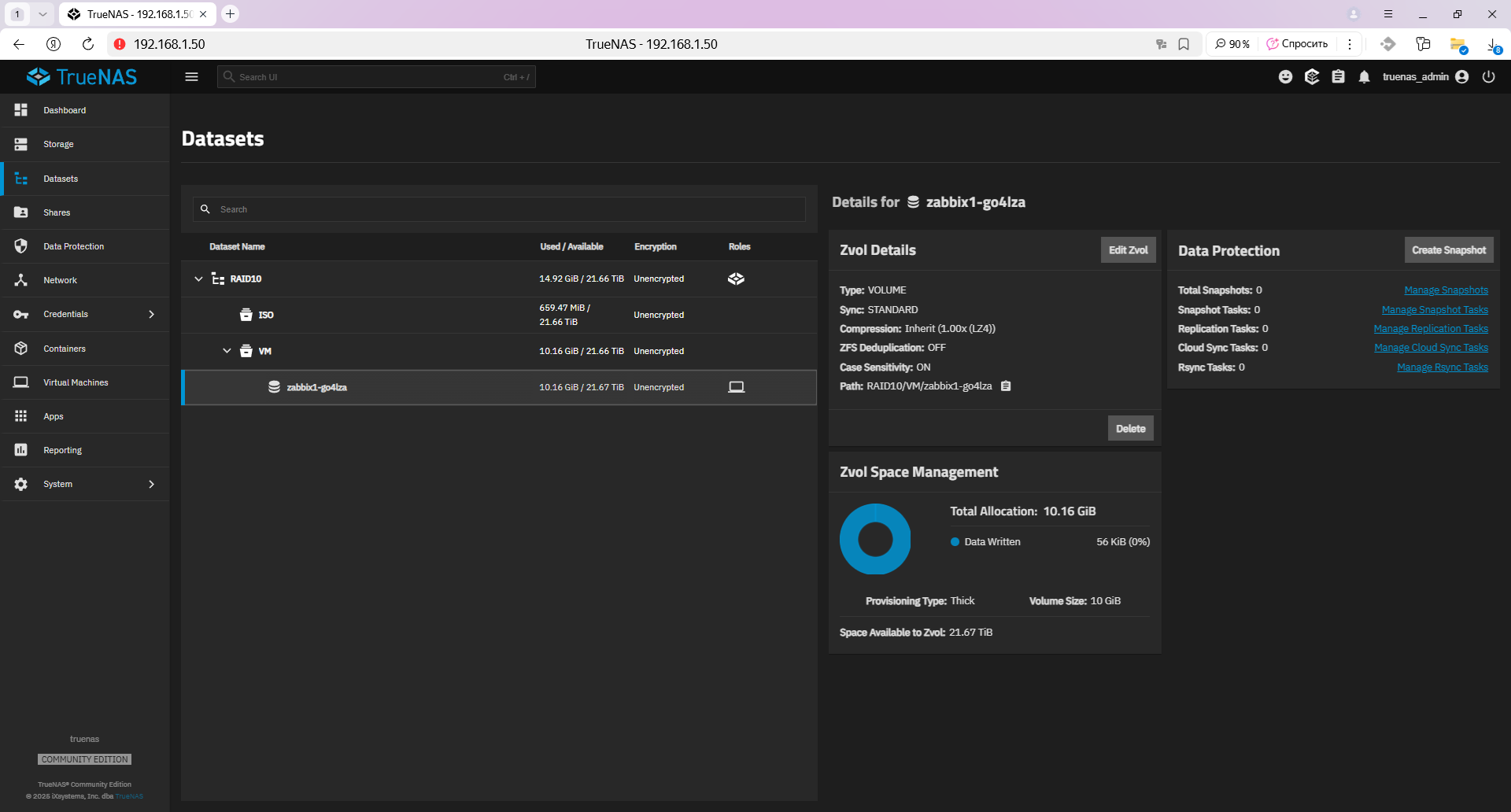The height and width of the screenshot is (812, 1511).
Task: Click the RAID10 pool tree icon
Action: coord(218,279)
